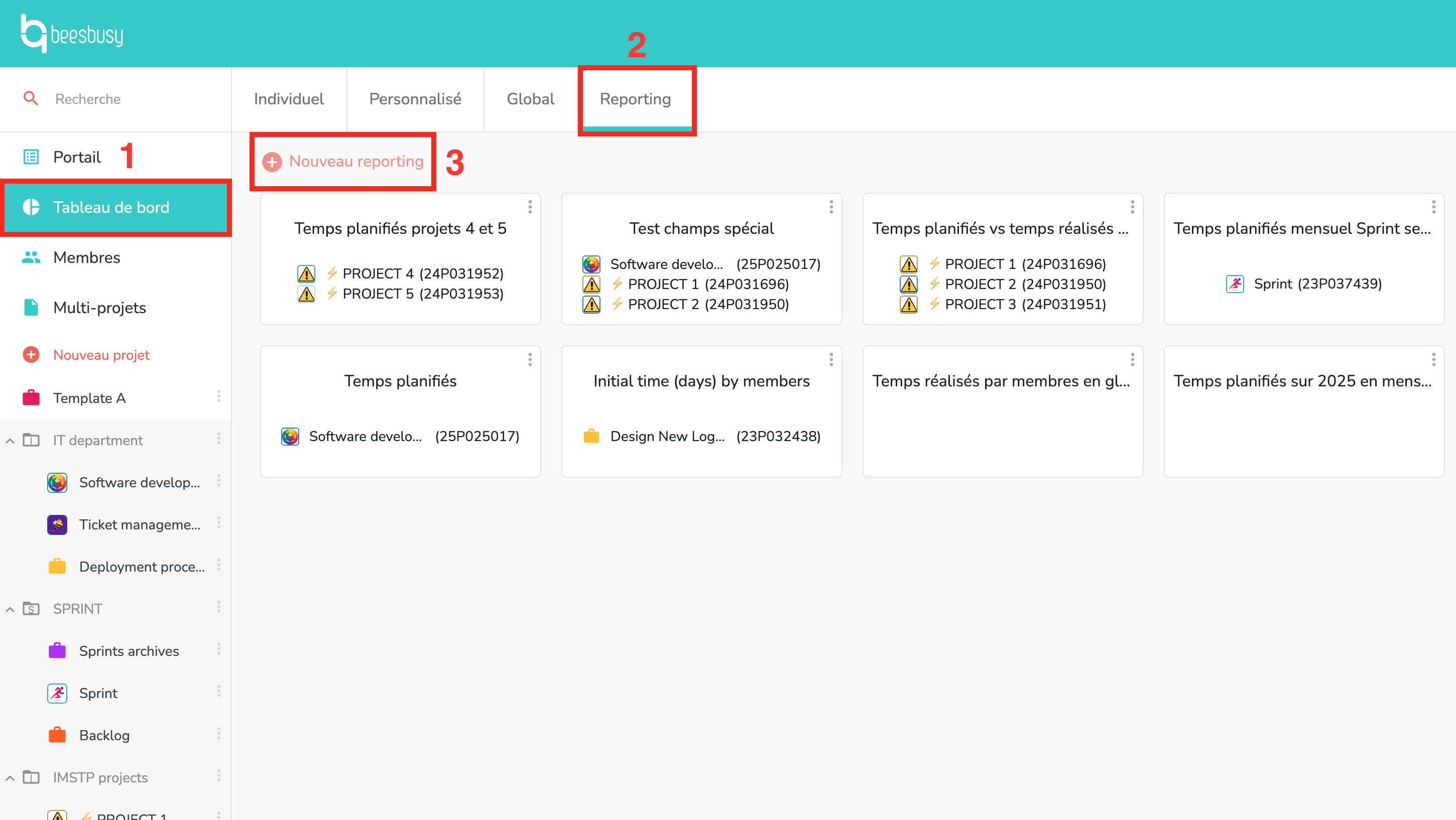Collapse the IT department folder
The image size is (1456, 820).
10,440
